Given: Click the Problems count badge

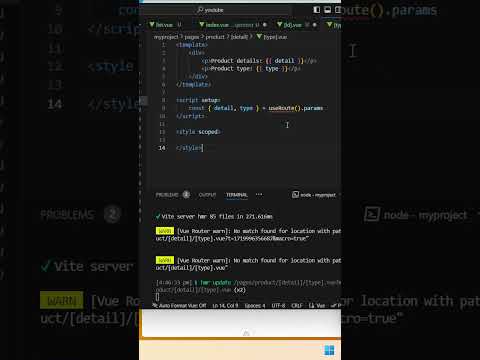Looking at the screenshot, I should click(186, 195).
